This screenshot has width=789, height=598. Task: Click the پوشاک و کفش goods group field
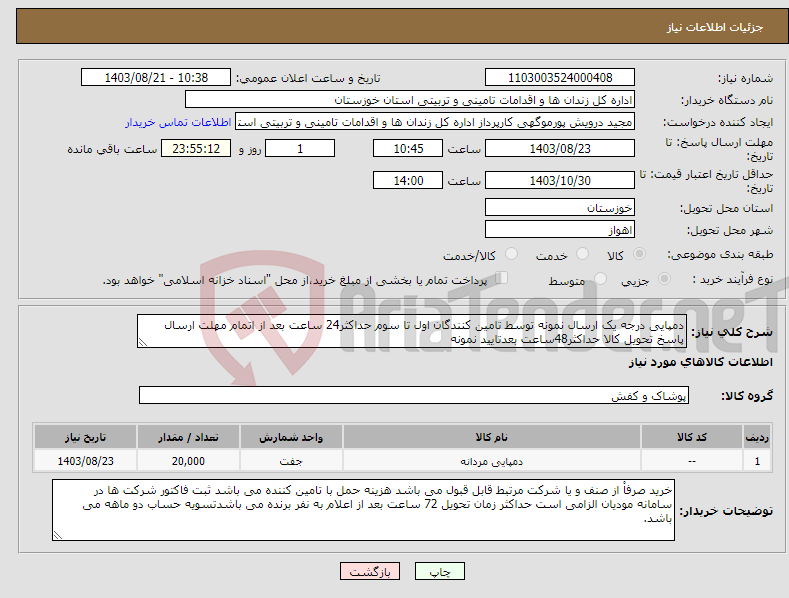[414, 395]
